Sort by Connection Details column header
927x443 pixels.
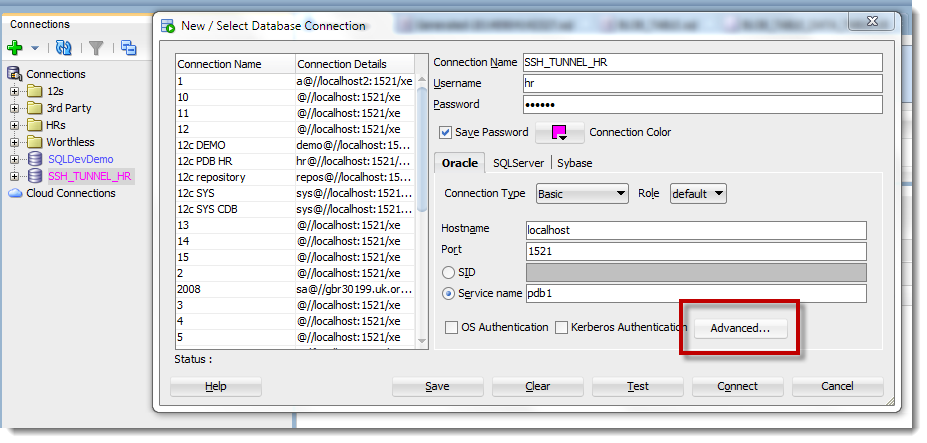pyautogui.click(x=355, y=64)
